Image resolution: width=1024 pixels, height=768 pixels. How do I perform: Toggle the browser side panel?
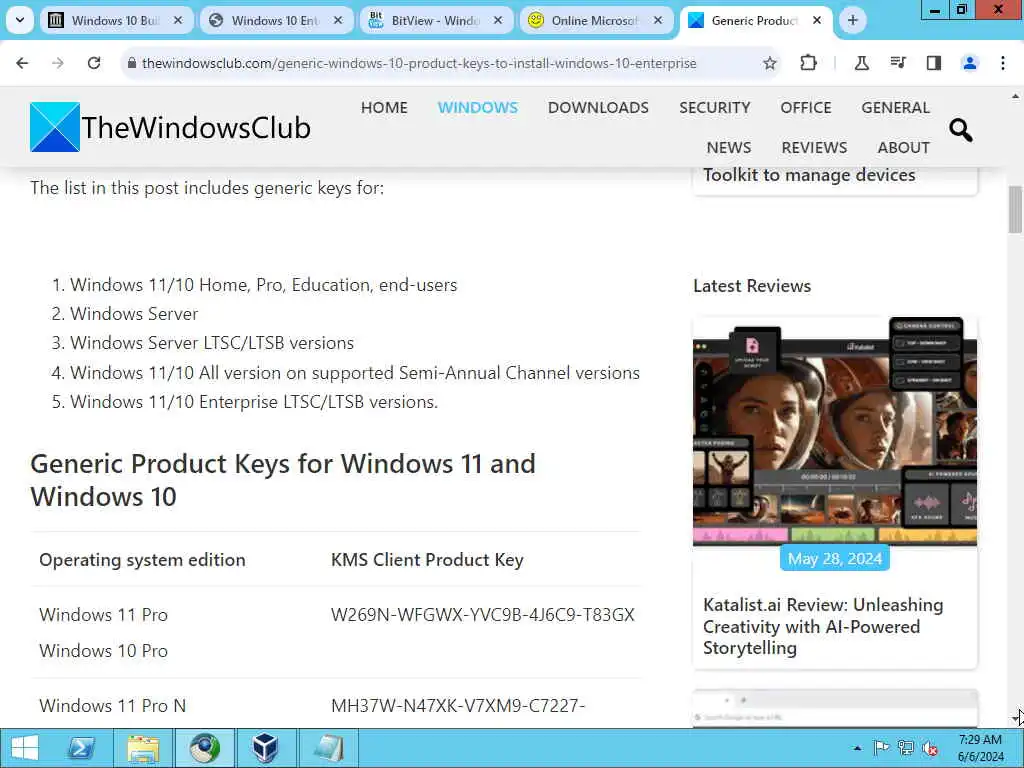tap(934, 63)
